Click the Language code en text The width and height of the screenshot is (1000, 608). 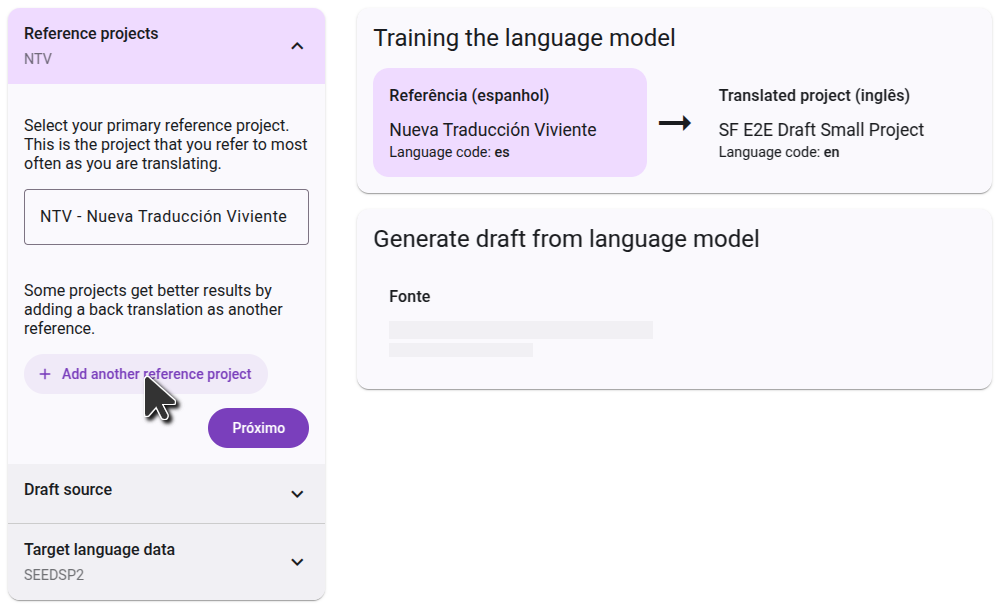(x=778, y=152)
